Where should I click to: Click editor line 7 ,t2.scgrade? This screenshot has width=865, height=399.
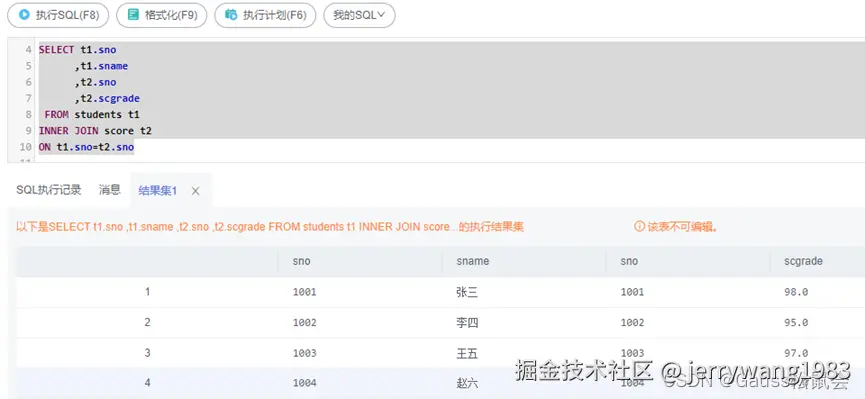pos(107,99)
